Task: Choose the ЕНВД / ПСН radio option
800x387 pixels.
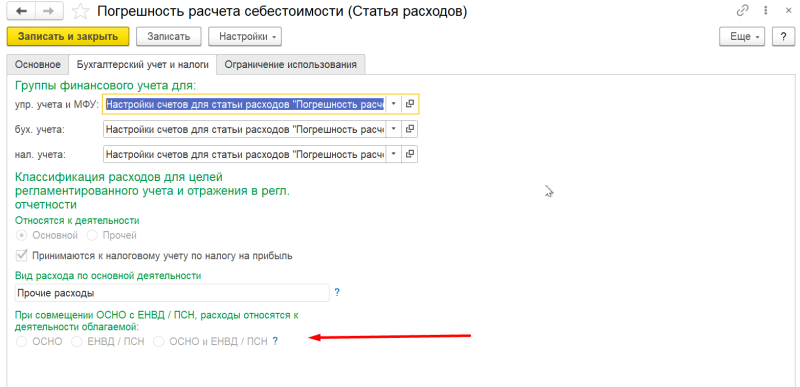Action: pyautogui.click(x=77, y=342)
